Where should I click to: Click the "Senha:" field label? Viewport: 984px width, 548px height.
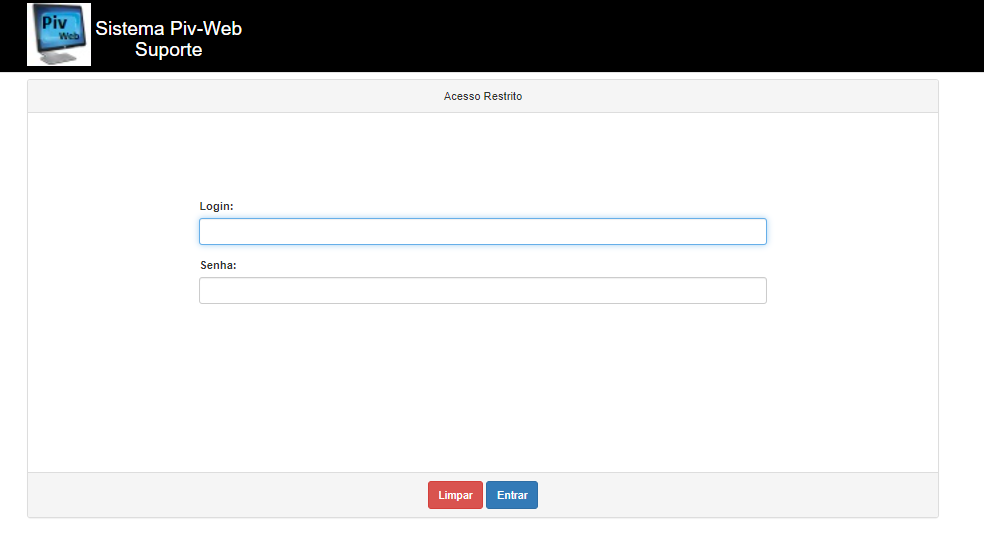click(x=218, y=265)
